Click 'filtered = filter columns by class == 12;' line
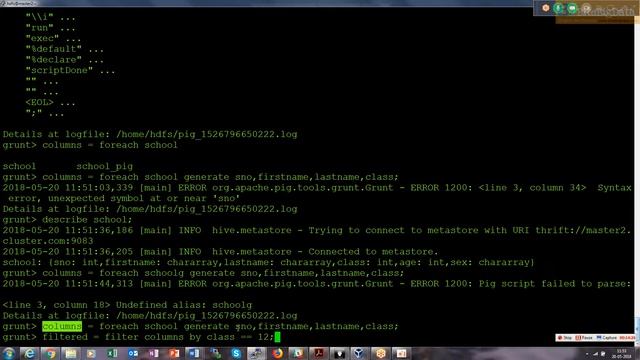The height and width of the screenshot is (360, 640). tap(158, 337)
